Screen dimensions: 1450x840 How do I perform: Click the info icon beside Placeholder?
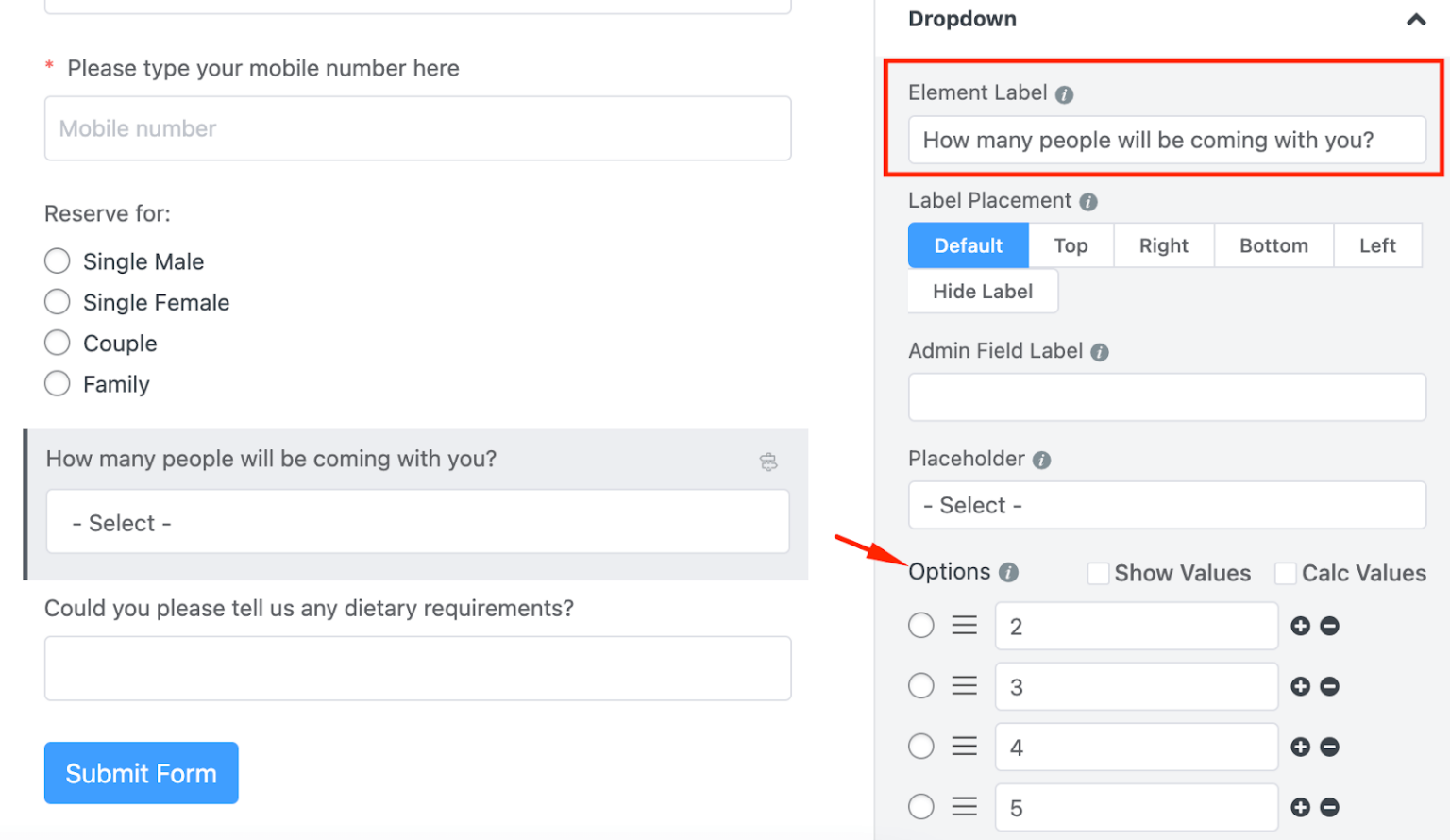click(1041, 460)
